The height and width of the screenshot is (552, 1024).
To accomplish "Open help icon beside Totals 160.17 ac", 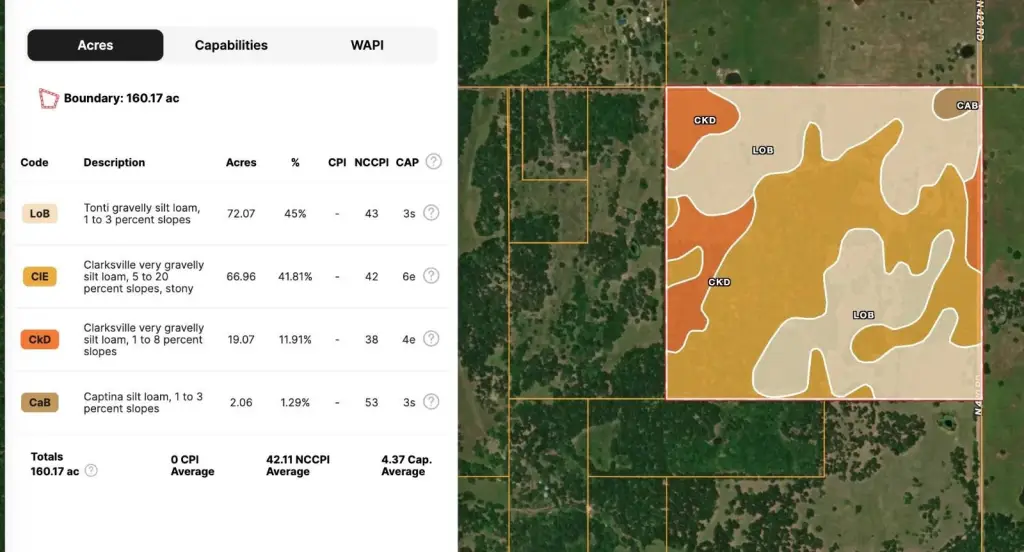I will click(91, 470).
